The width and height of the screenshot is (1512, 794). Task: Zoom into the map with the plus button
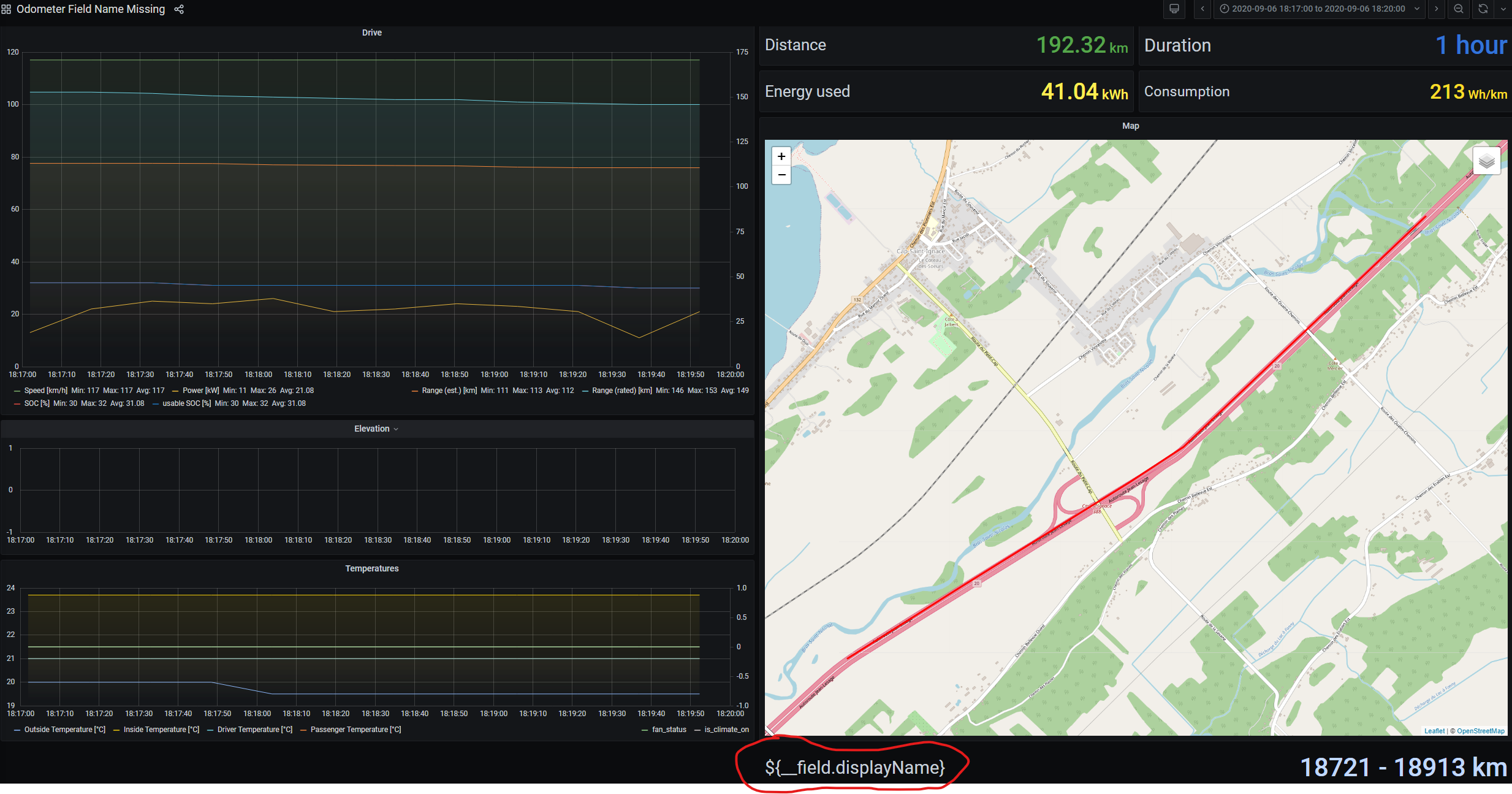[781, 156]
